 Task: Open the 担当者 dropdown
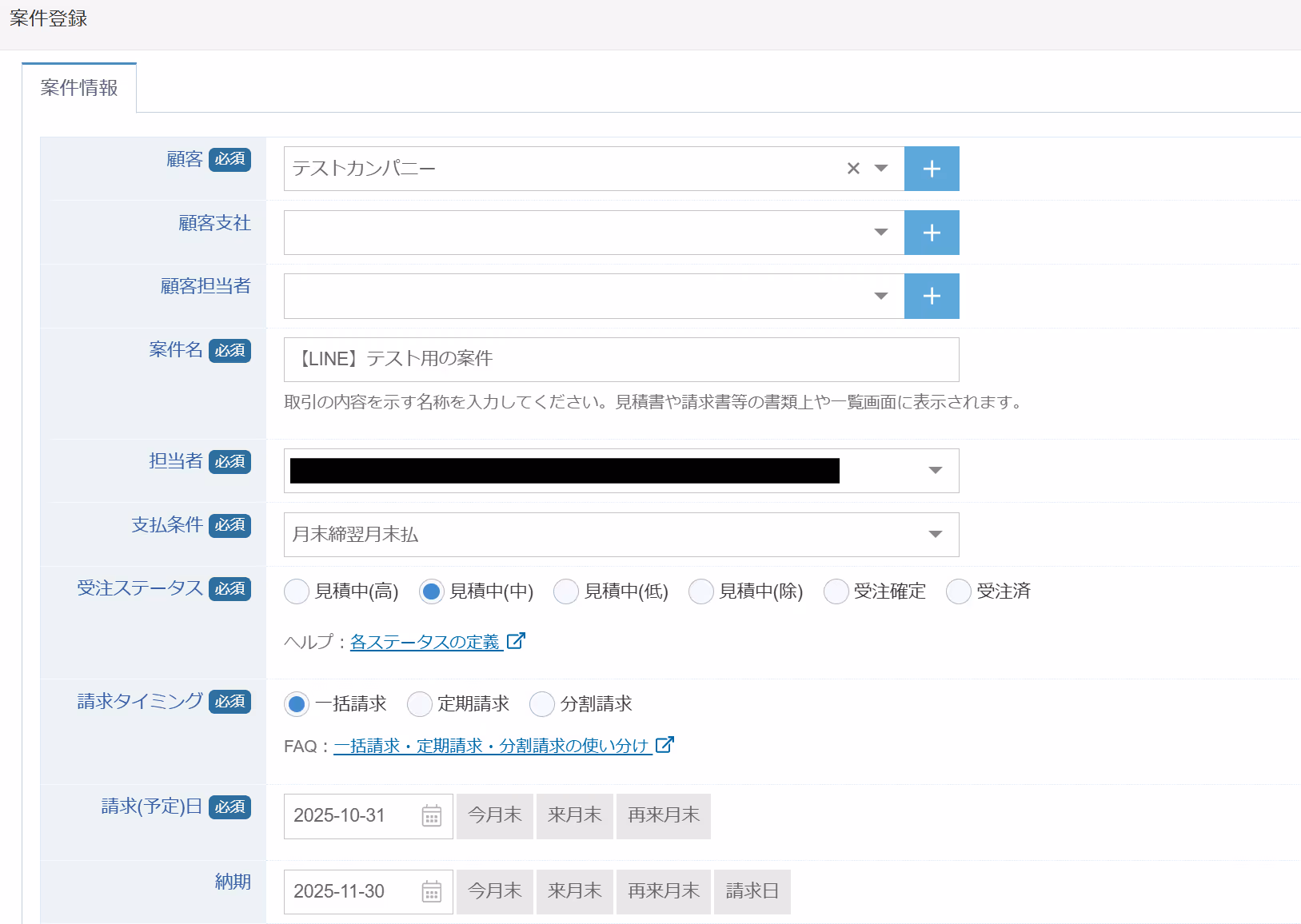point(621,471)
